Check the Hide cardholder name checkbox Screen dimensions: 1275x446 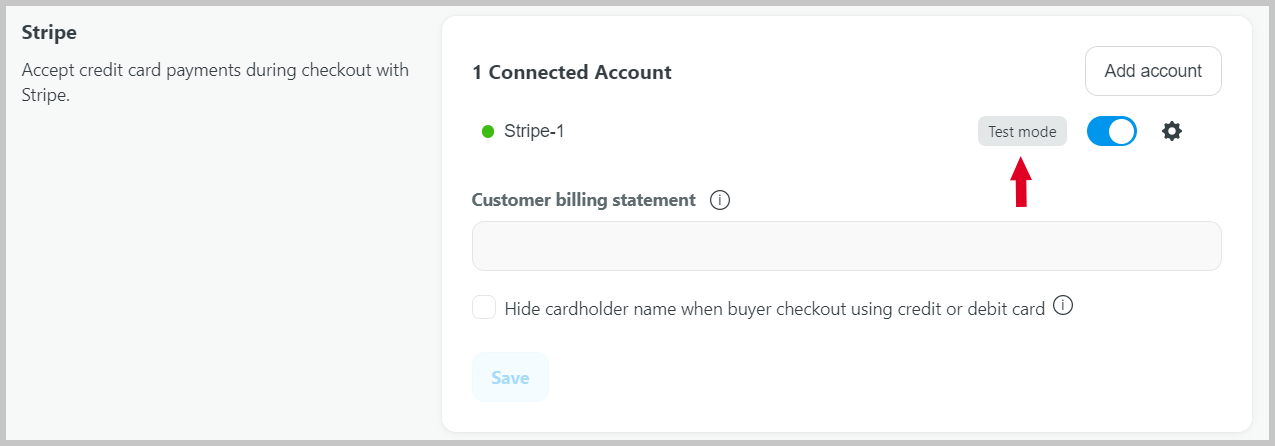(x=484, y=307)
